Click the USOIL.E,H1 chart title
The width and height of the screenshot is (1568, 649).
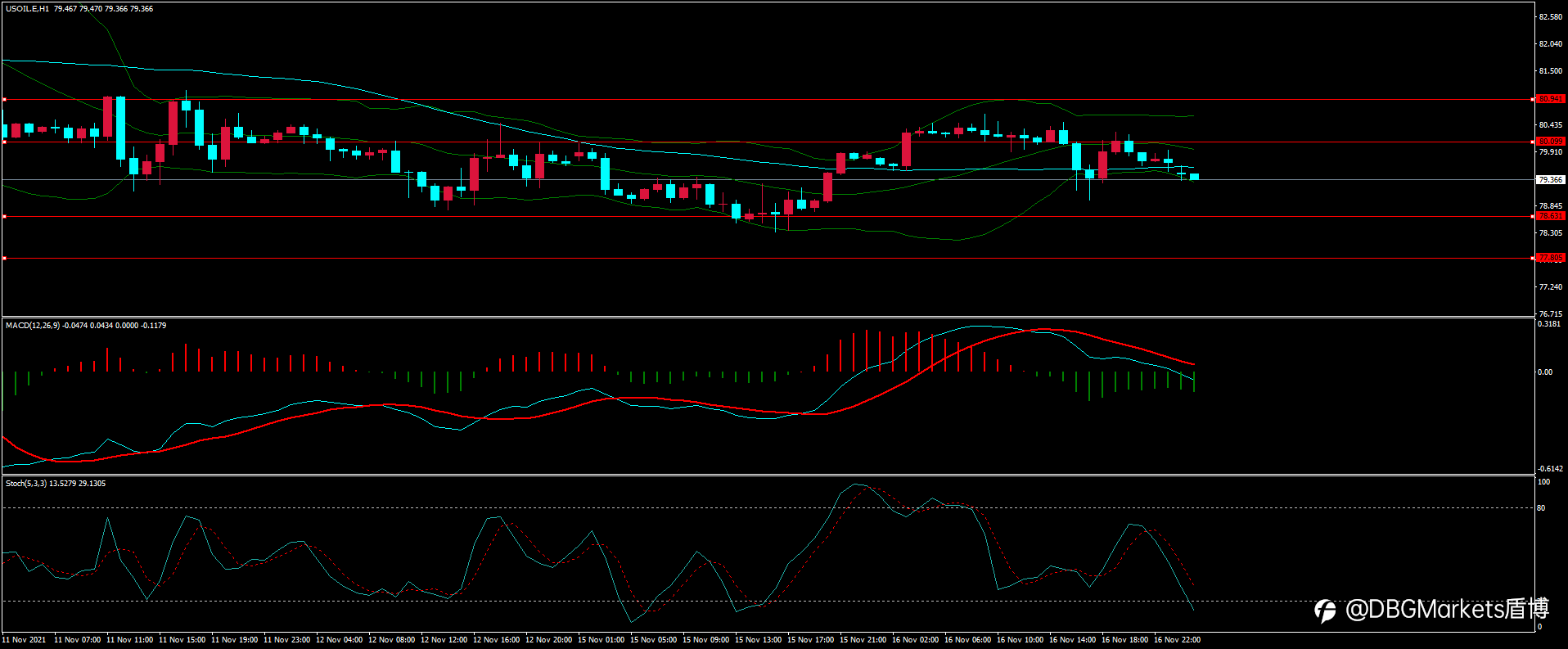(27, 9)
